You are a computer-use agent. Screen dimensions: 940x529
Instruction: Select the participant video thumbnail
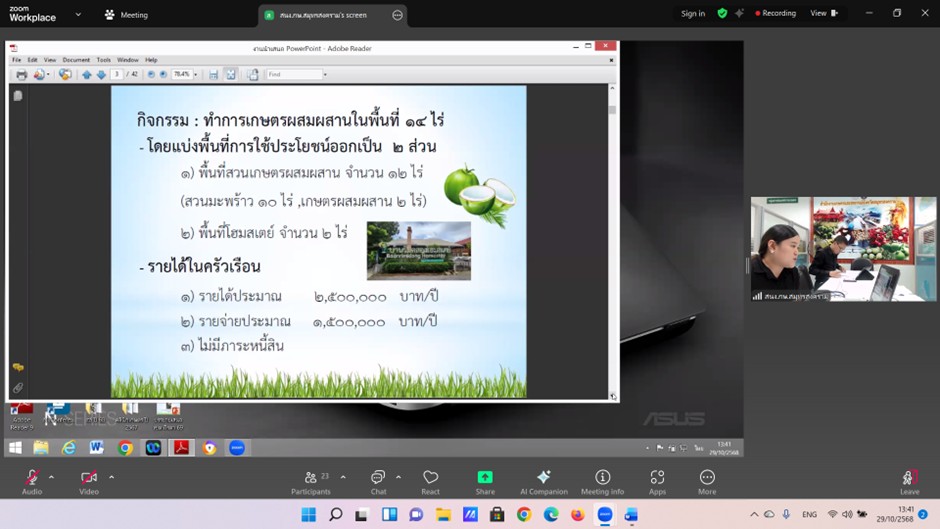pos(843,248)
